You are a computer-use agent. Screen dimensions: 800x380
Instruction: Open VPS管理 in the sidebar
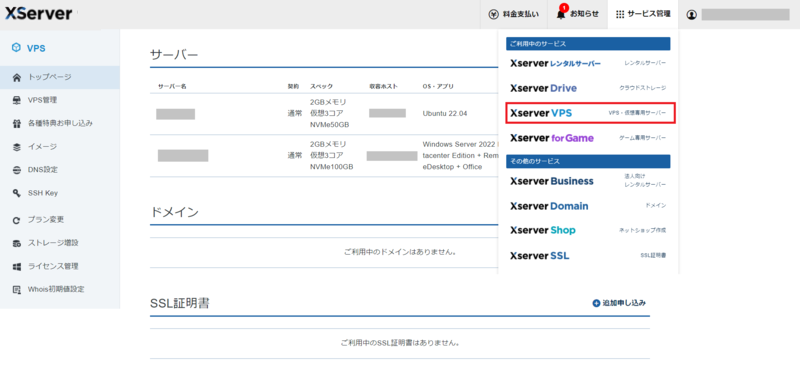pos(60,100)
